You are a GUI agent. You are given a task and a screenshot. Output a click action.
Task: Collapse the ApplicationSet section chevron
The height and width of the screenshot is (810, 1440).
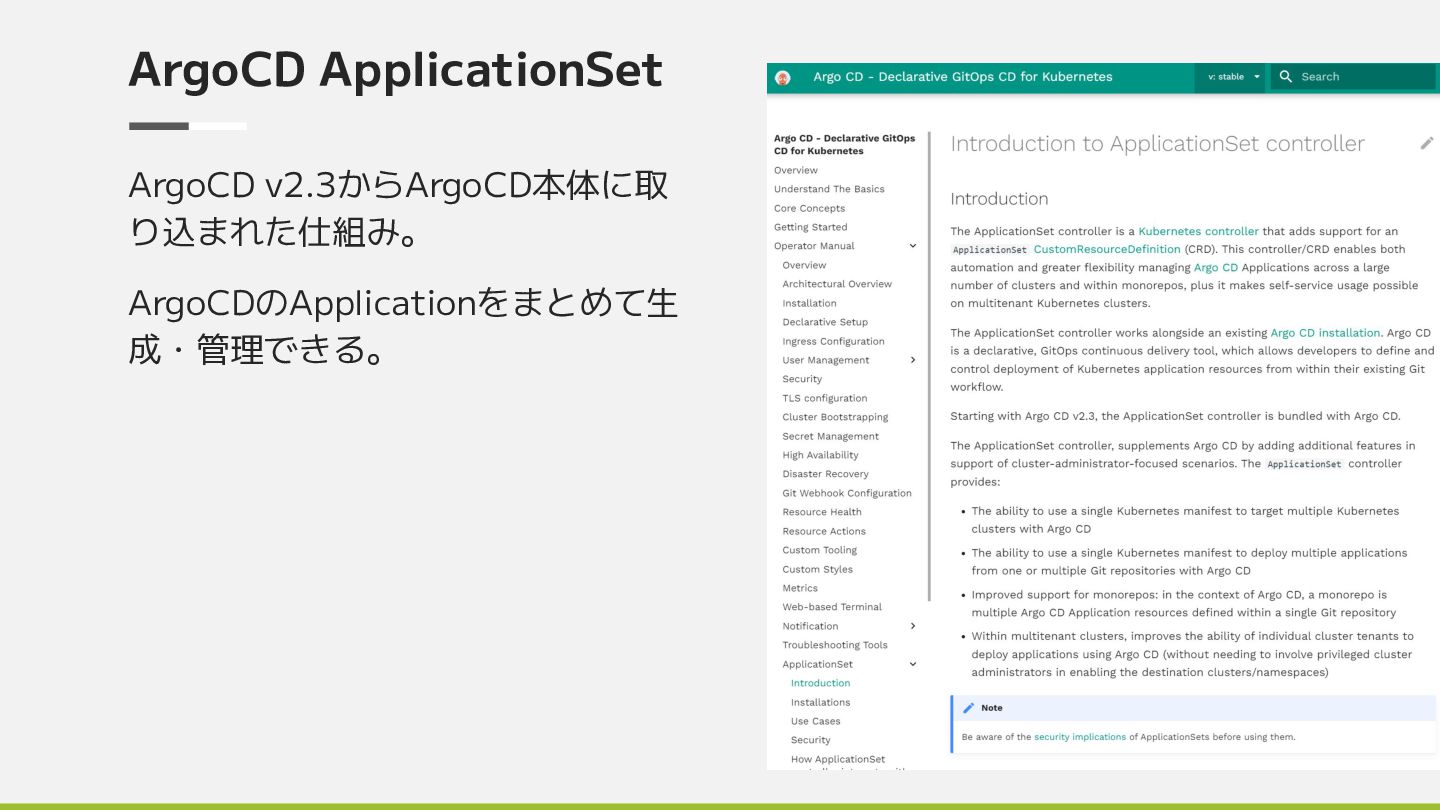coord(913,664)
